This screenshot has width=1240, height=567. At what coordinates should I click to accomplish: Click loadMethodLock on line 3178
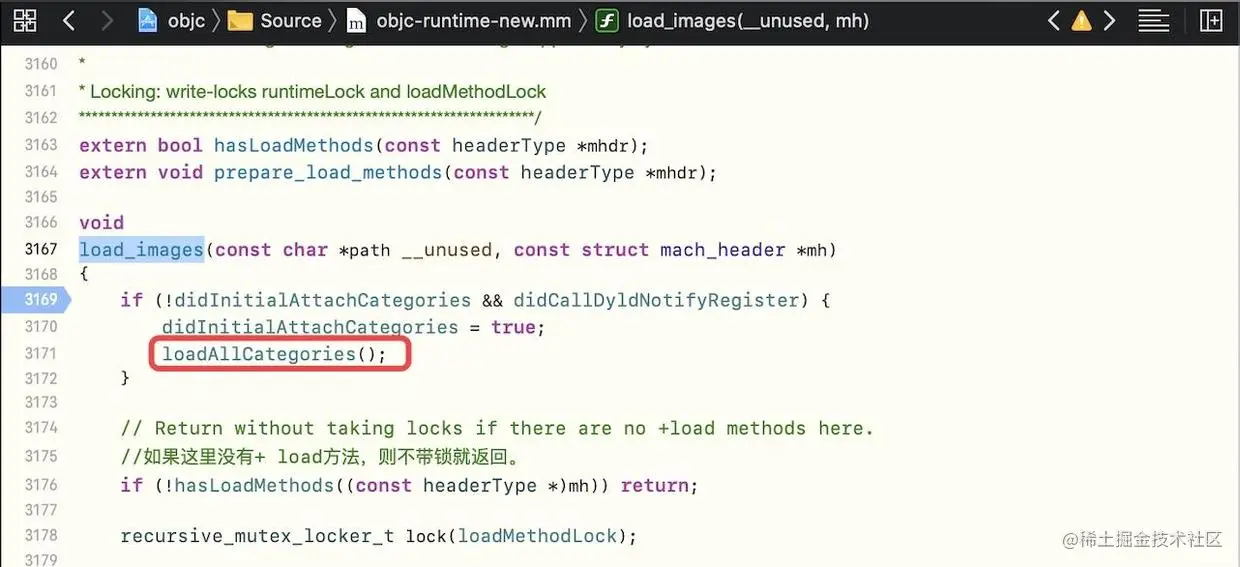click(x=537, y=536)
